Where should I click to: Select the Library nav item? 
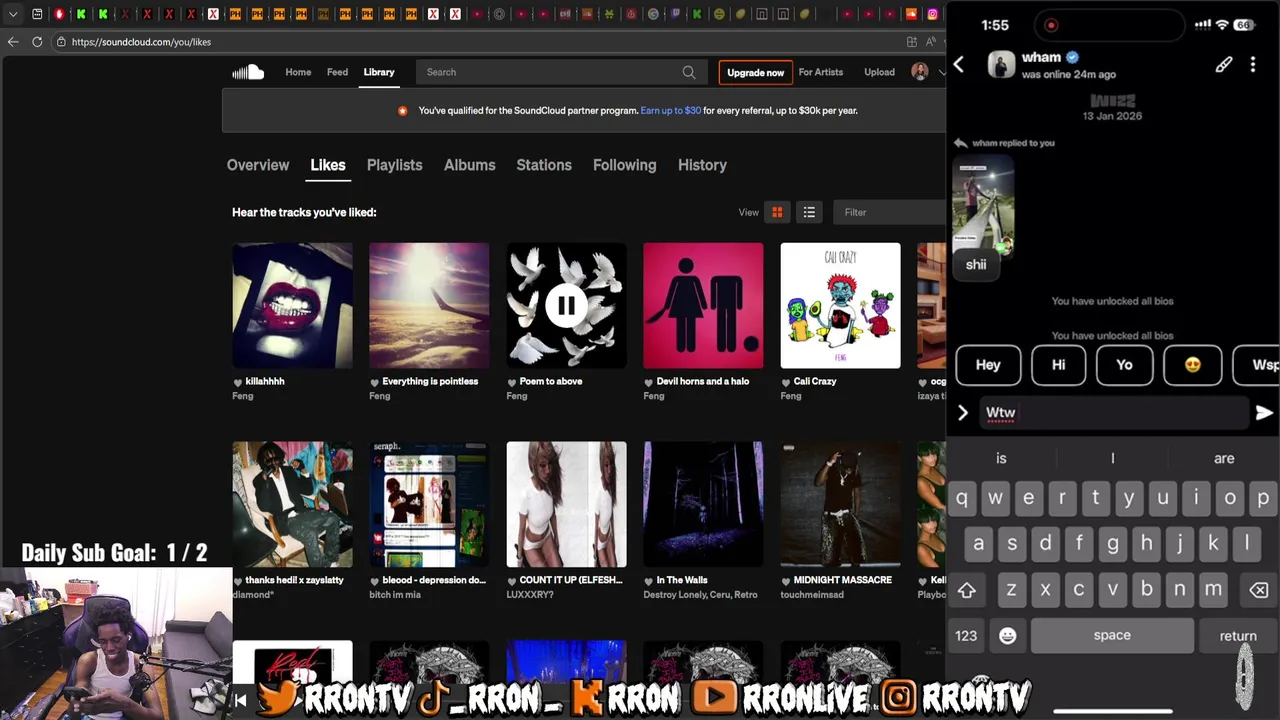coord(379,72)
